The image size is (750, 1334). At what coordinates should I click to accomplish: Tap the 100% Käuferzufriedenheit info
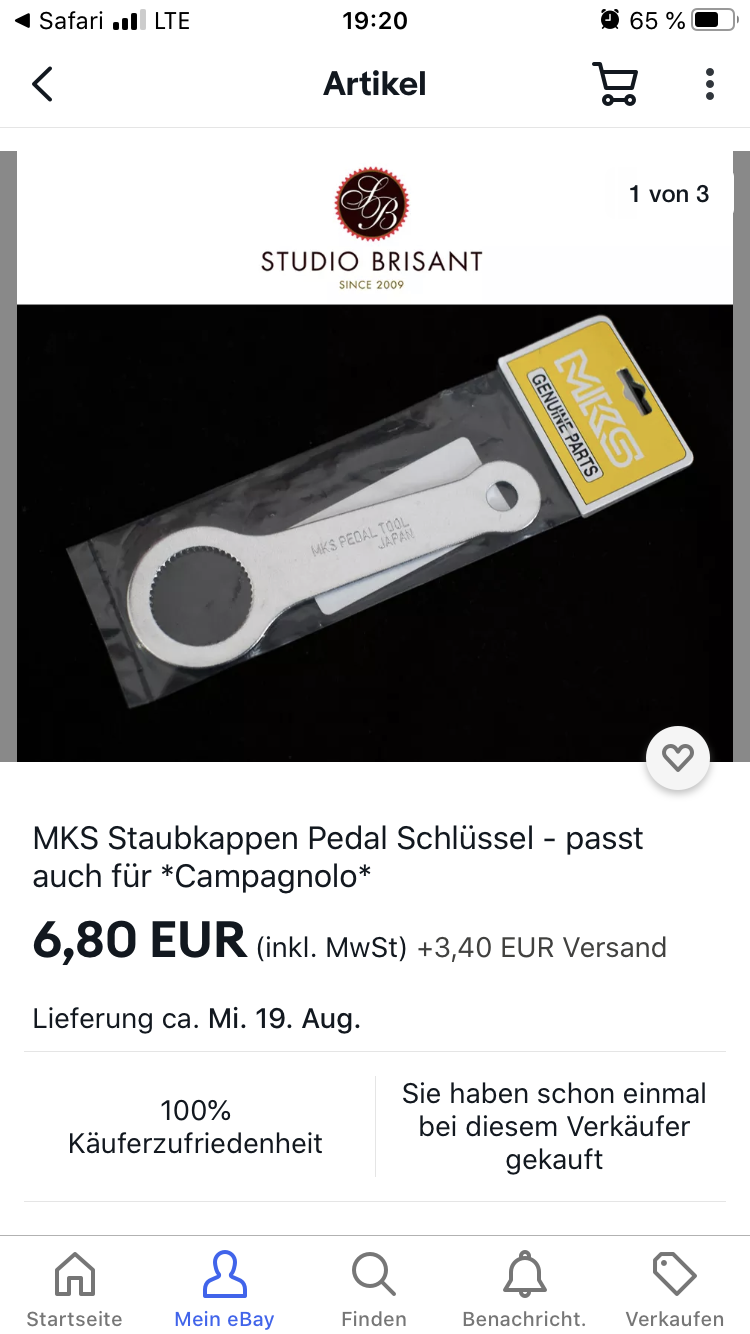(196, 1126)
